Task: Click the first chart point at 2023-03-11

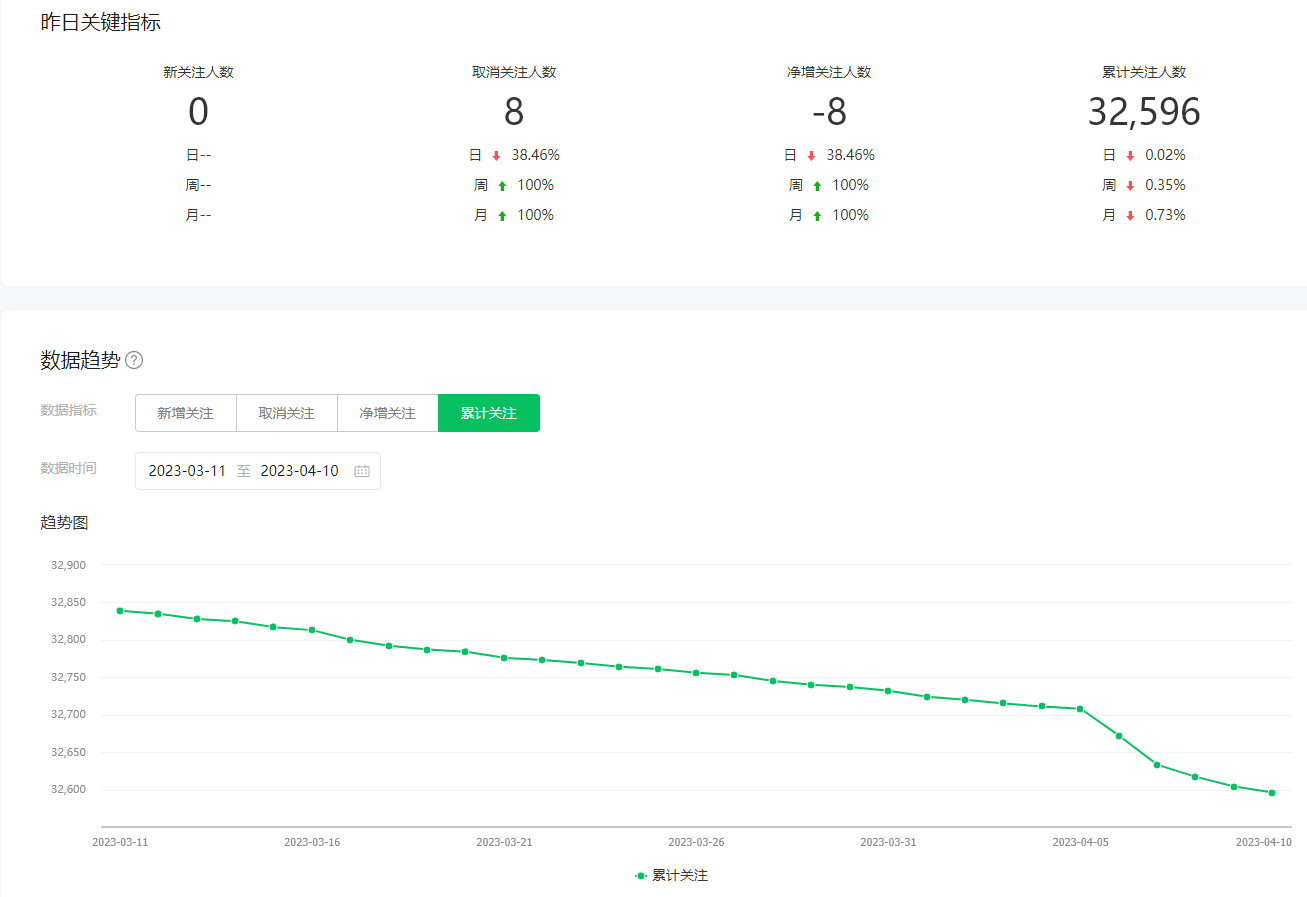Action: pyautogui.click(x=120, y=610)
